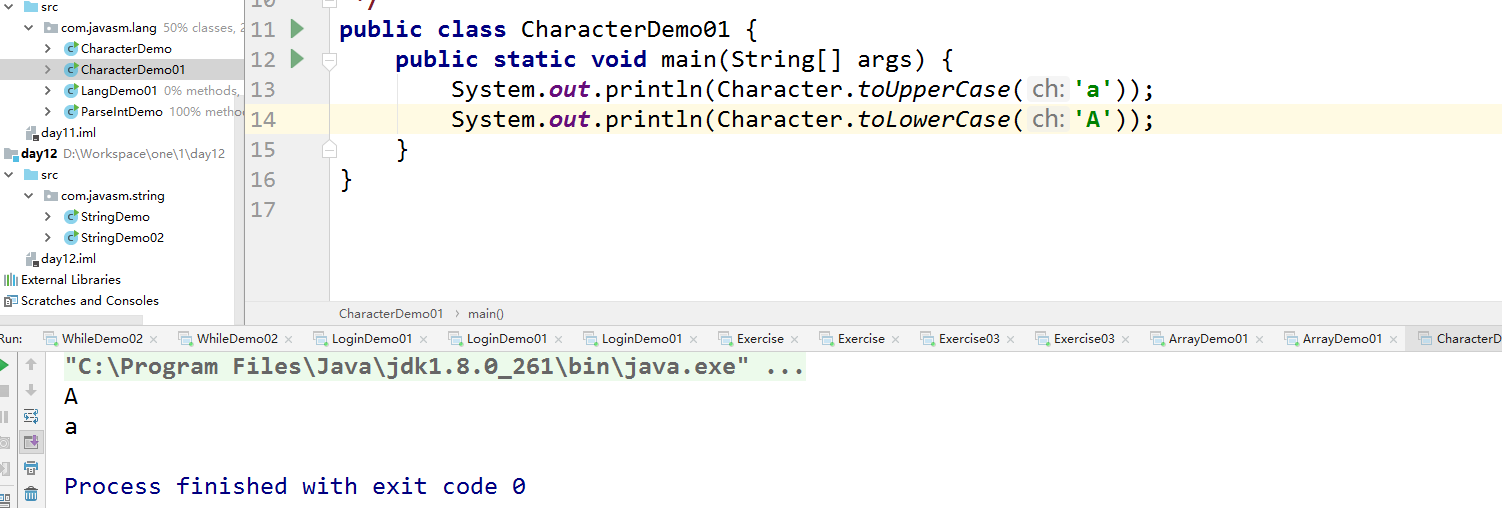
Task: Click the Up the Stack Trace arrow
Action: coord(31,365)
